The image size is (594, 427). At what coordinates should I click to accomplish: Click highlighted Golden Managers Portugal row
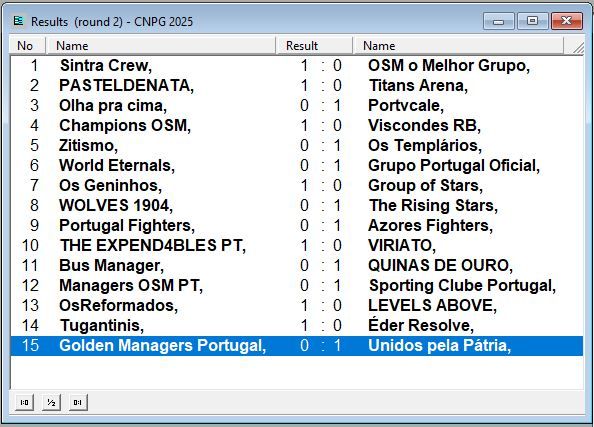coord(297,346)
